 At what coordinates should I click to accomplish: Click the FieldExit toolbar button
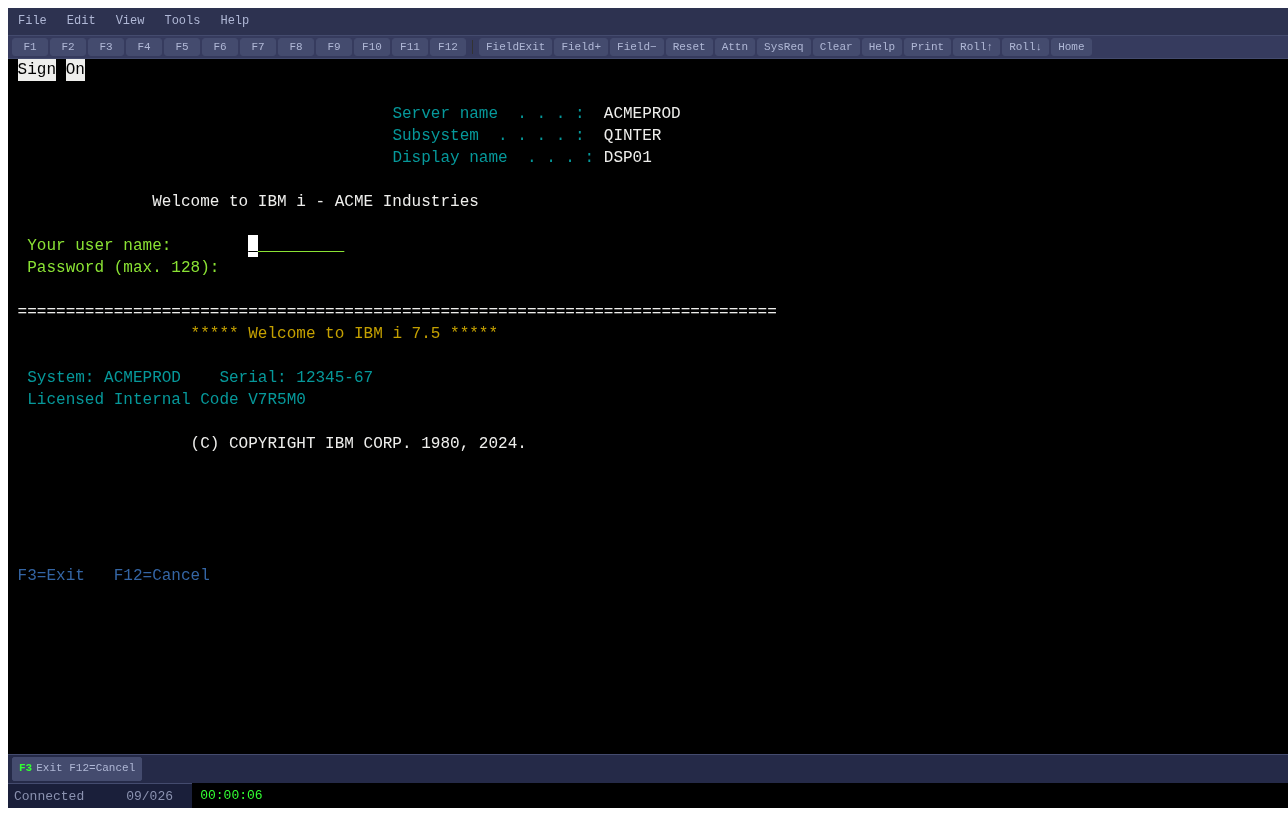click(516, 47)
